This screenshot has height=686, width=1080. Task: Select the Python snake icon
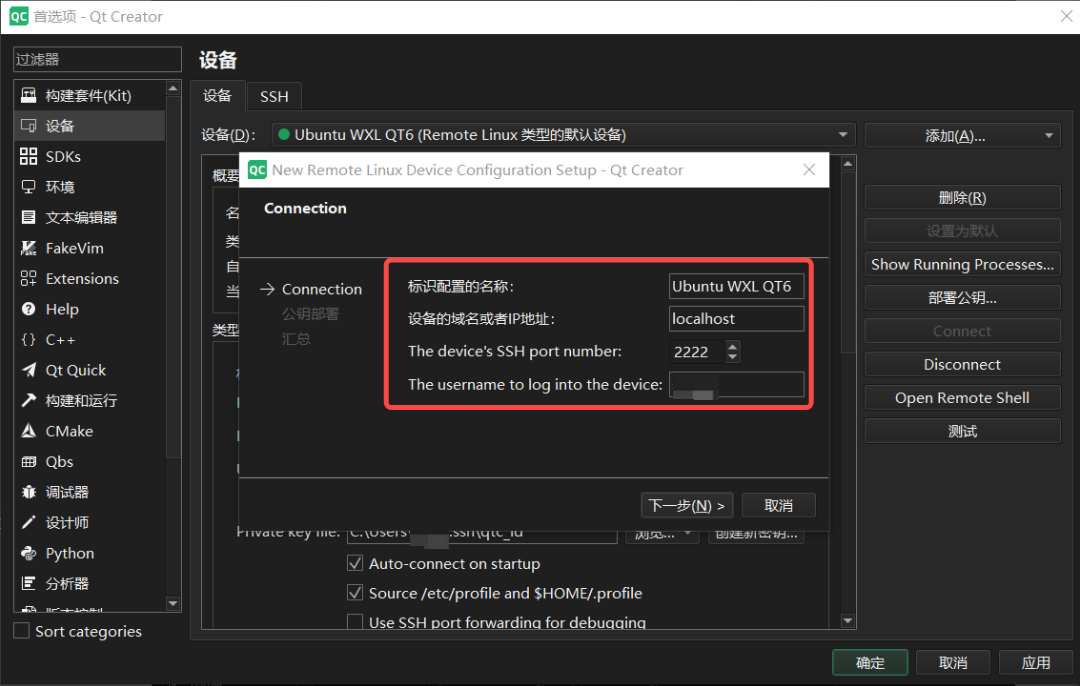(x=28, y=553)
